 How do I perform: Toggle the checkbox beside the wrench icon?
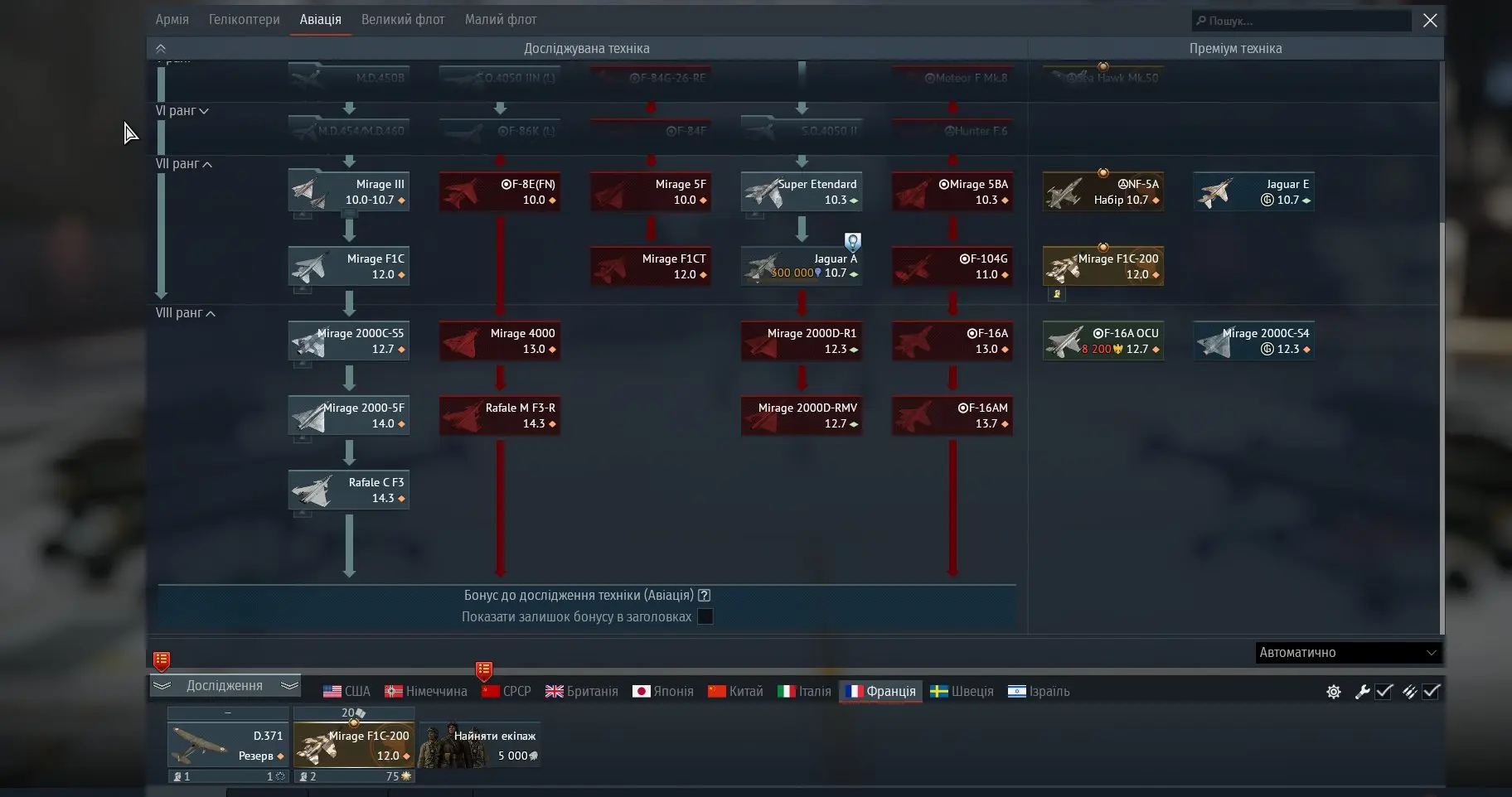(1384, 692)
